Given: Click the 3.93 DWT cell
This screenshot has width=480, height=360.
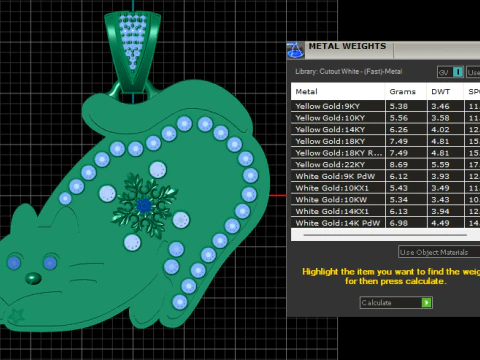Looking at the screenshot, I should point(445,176).
